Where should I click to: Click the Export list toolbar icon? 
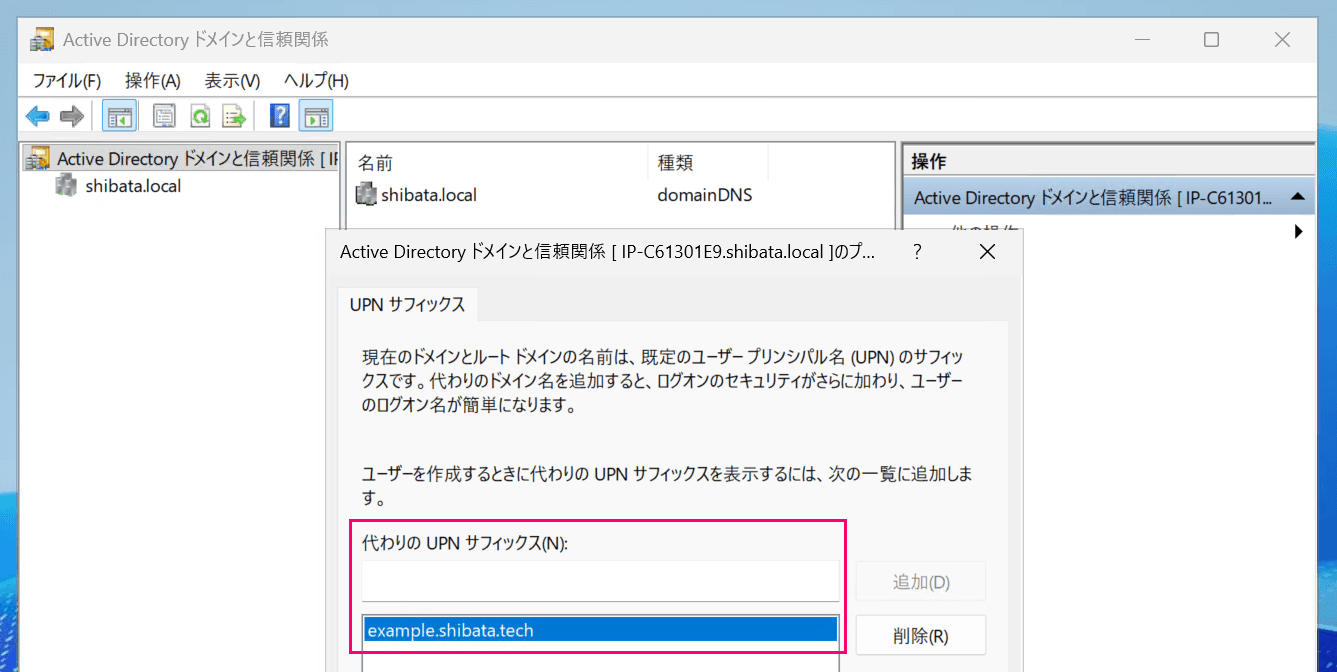(234, 117)
